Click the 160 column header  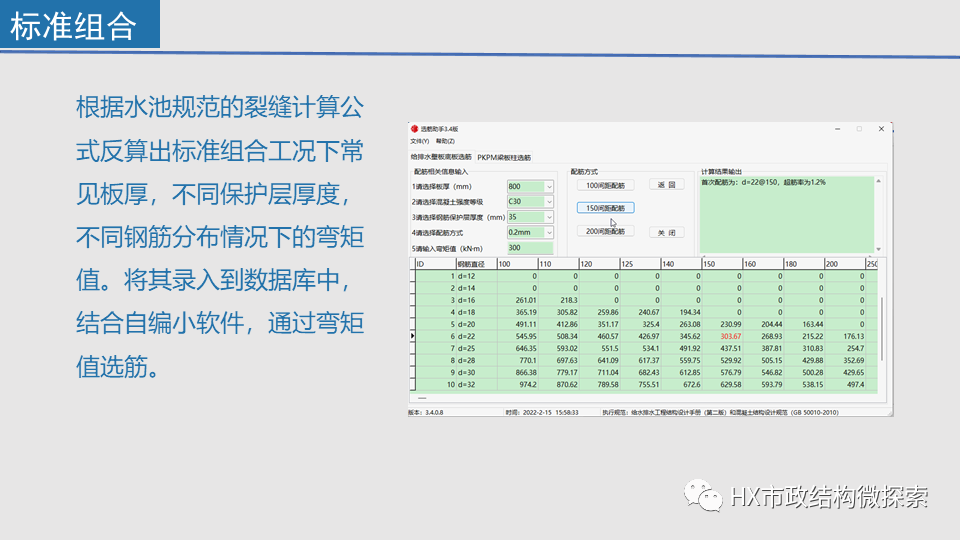point(763,264)
